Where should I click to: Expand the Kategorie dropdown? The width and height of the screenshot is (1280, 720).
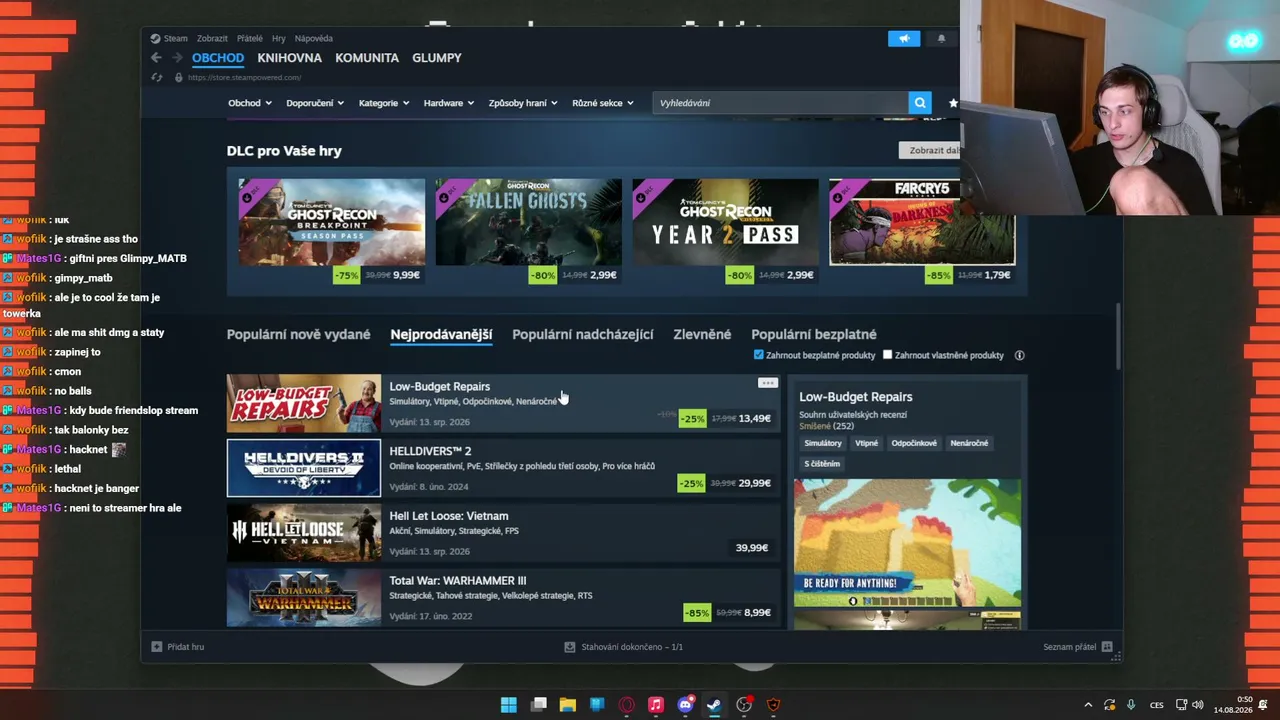[384, 103]
